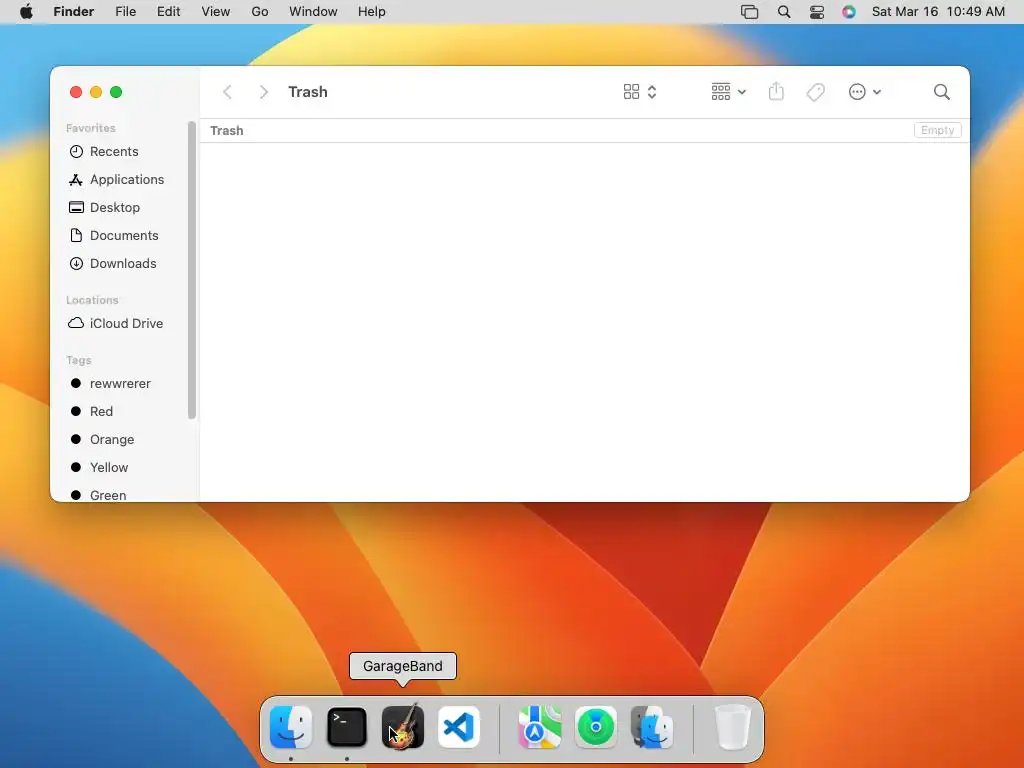
Task: Open the Help menu
Action: pyautogui.click(x=372, y=12)
